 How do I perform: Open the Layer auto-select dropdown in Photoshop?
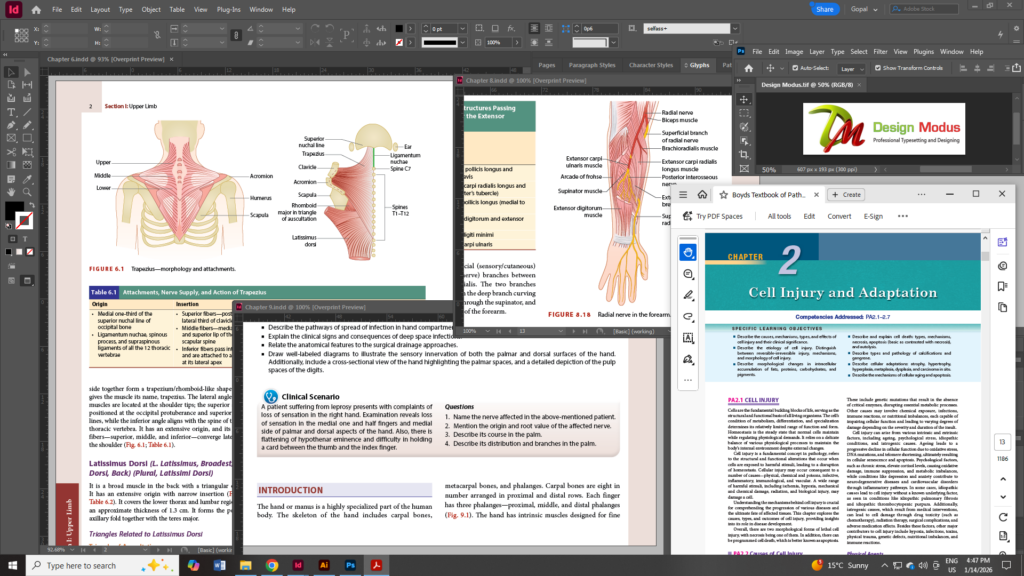[x=852, y=69]
